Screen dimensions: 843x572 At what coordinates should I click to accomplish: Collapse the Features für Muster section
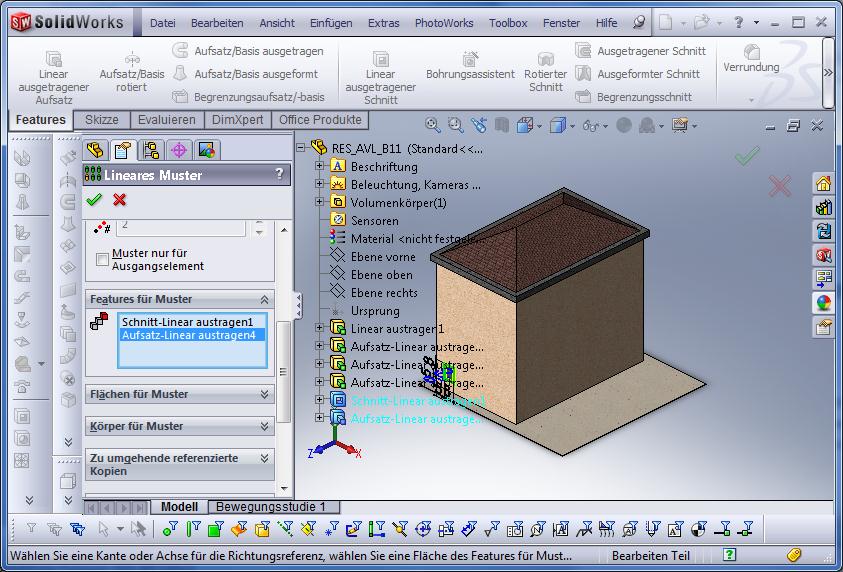pos(265,299)
